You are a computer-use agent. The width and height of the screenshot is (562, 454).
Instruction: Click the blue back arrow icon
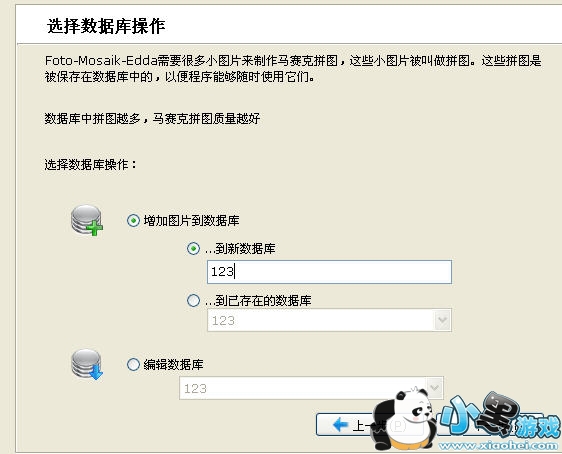pyautogui.click(x=340, y=425)
